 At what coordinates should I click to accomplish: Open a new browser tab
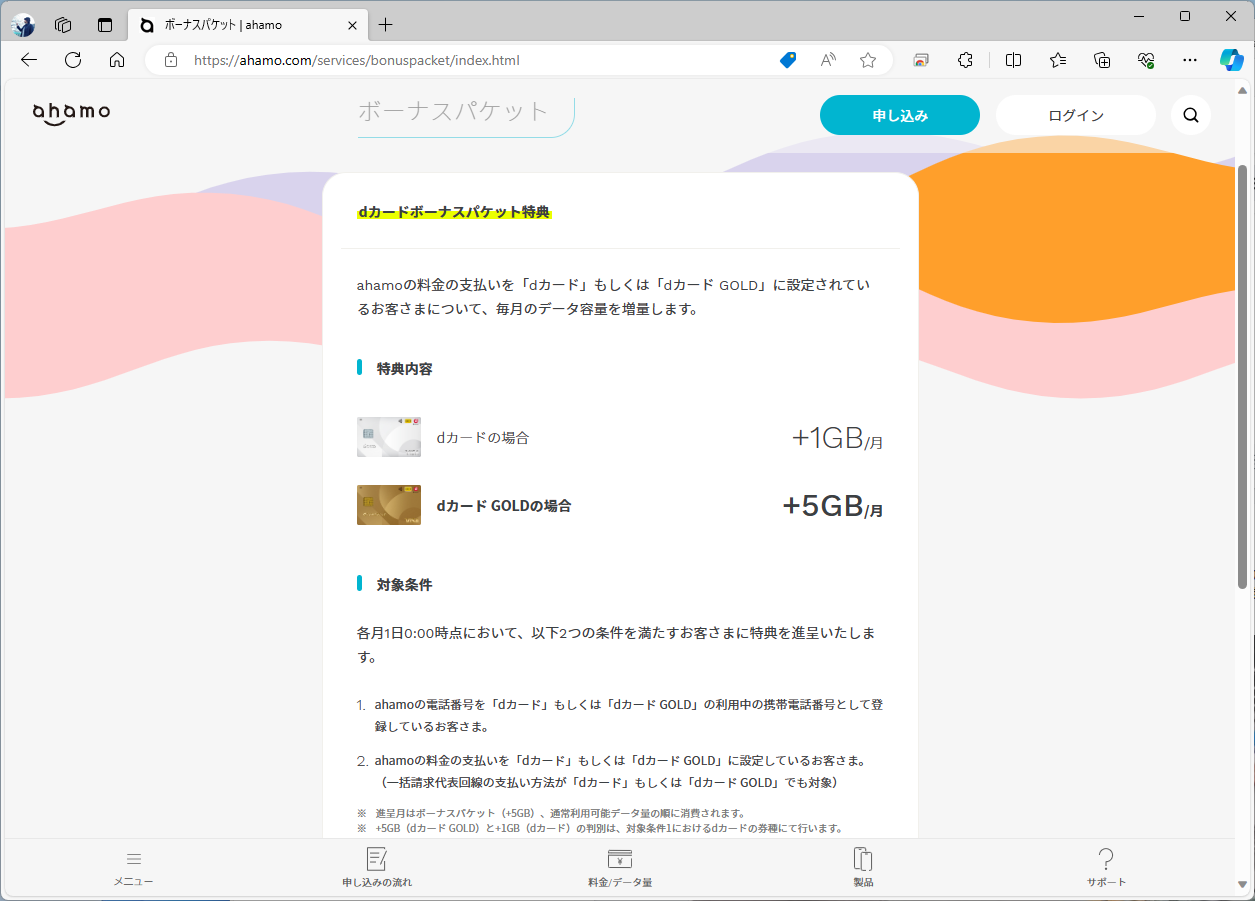click(386, 25)
